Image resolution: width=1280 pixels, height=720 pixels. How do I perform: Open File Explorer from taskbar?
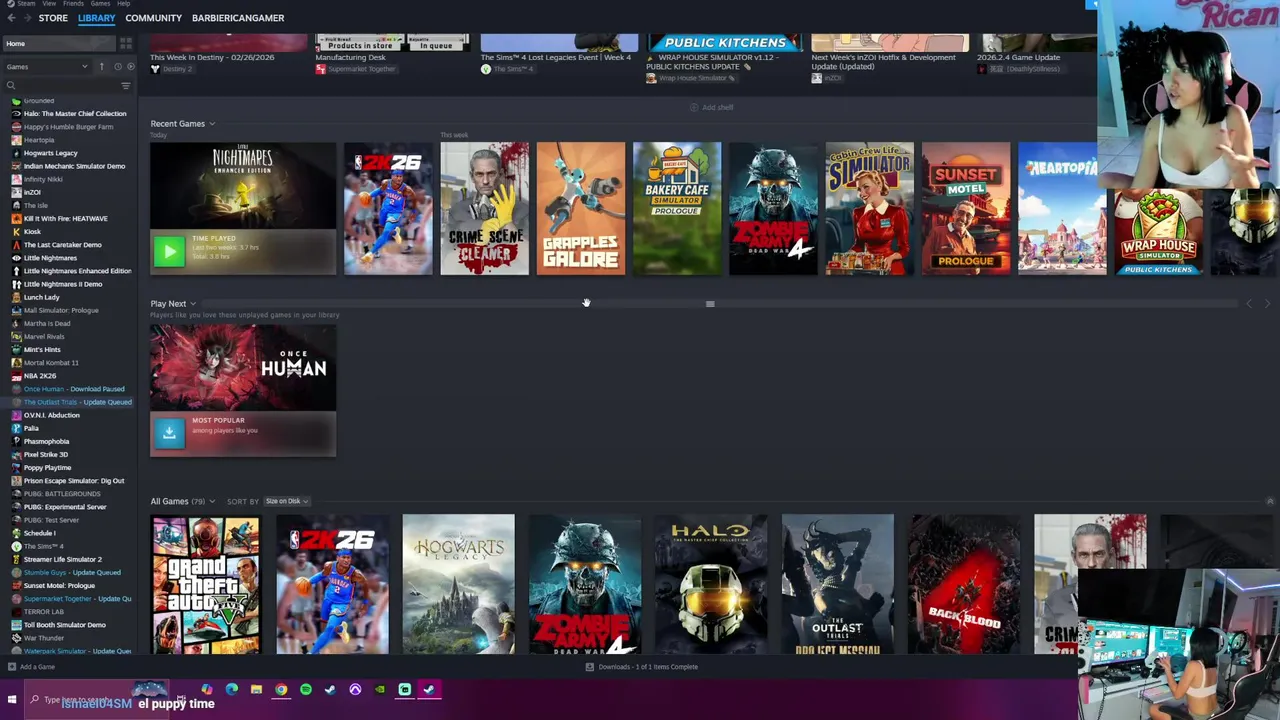(x=256, y=689)
